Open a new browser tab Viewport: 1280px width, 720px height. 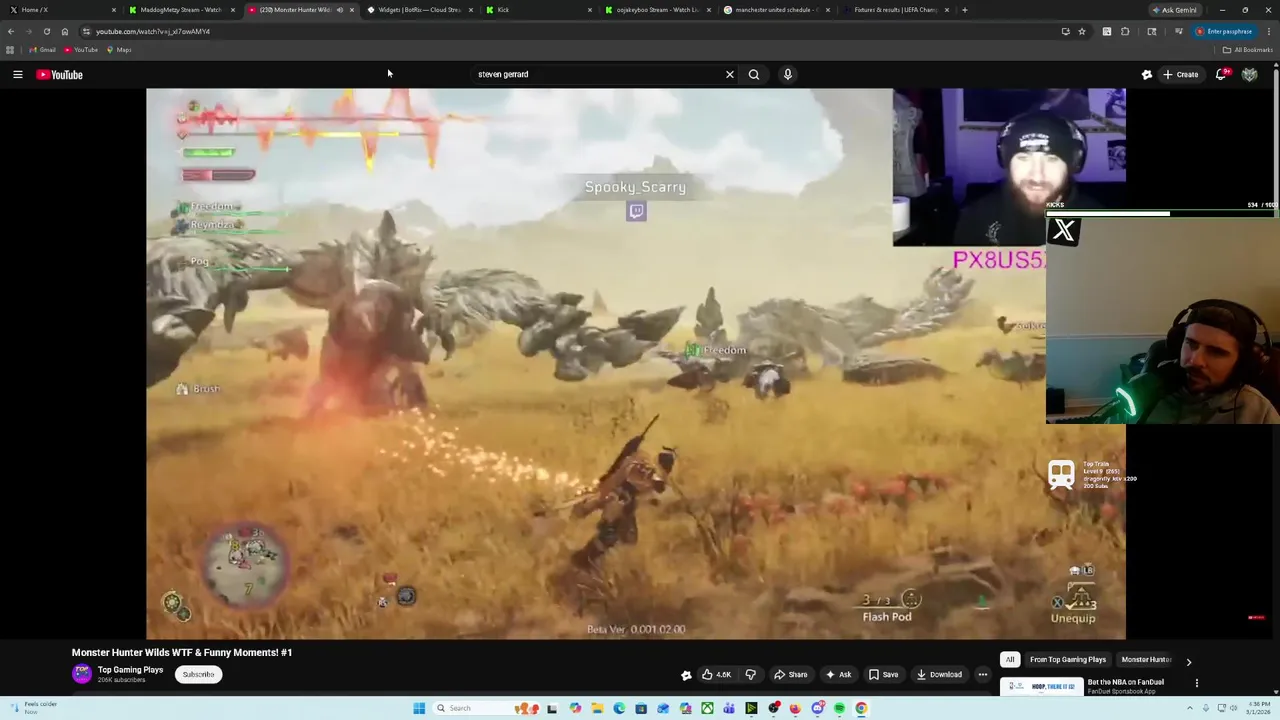[x=964, y=10]
